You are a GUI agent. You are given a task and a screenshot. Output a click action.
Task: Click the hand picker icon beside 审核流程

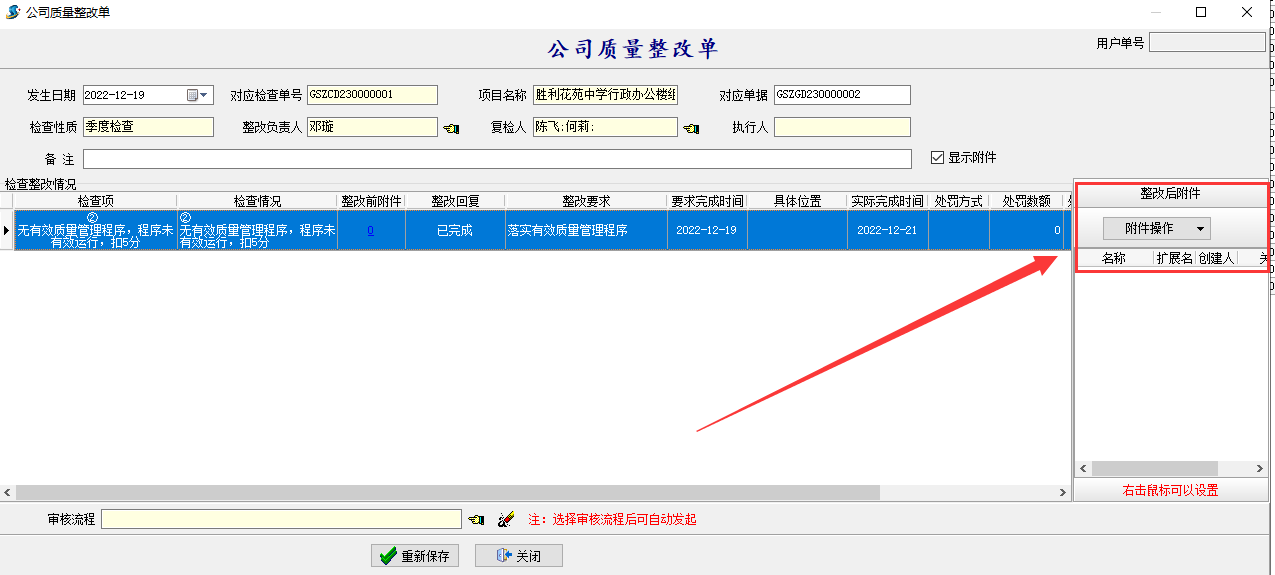tap(476, 520)
